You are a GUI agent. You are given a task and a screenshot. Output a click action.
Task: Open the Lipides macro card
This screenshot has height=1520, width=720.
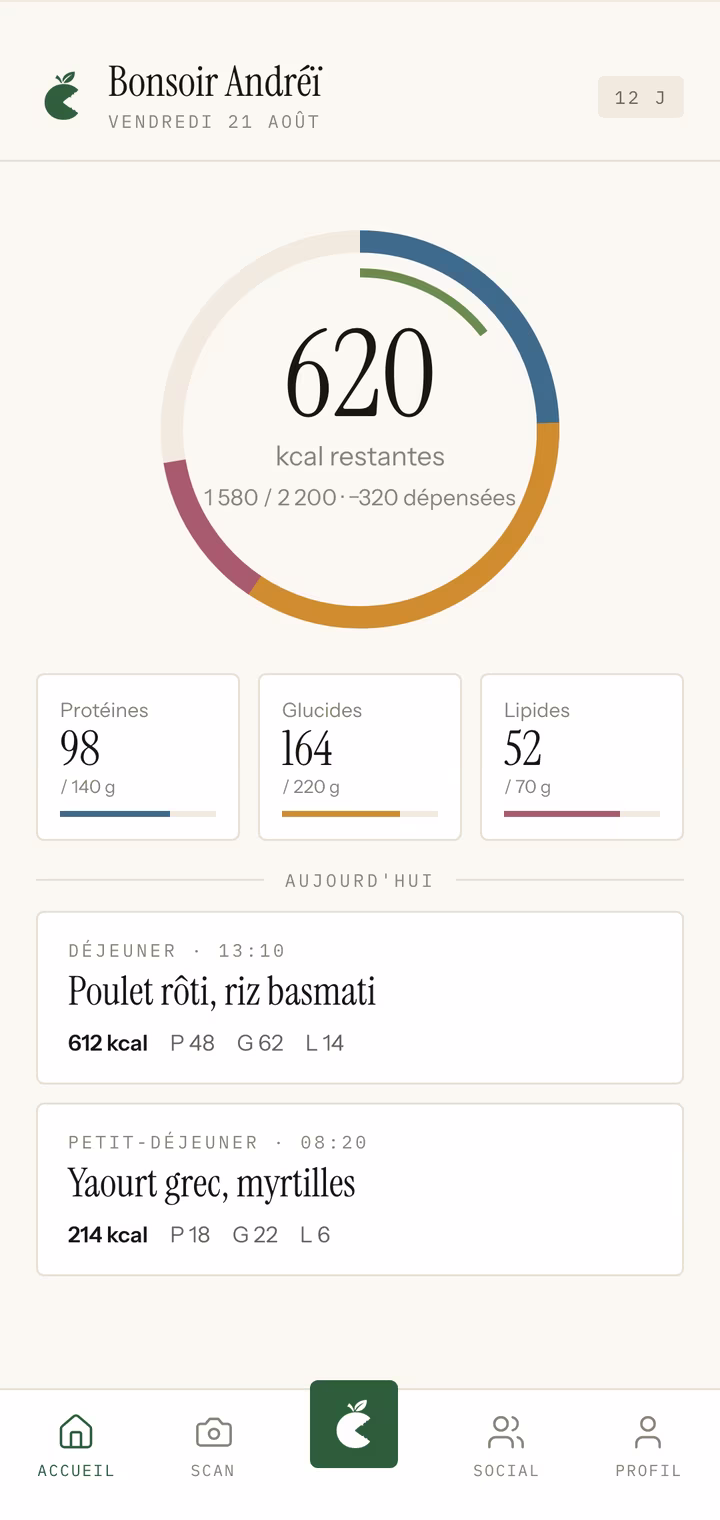(582, 757)
